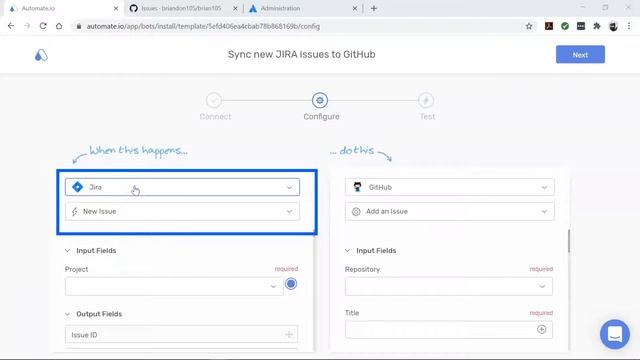Add the Issue ID output field
The image size is (640, 360).
tap(289, 335)
